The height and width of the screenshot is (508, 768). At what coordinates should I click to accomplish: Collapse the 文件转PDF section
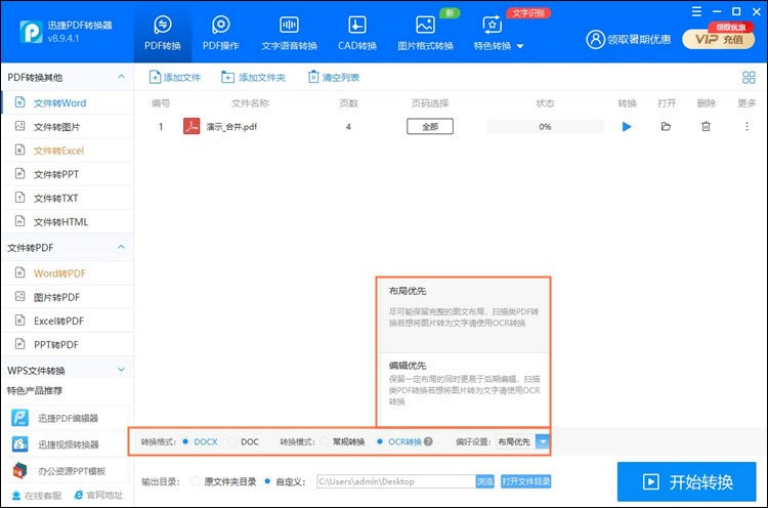click(x=121, y=248)
